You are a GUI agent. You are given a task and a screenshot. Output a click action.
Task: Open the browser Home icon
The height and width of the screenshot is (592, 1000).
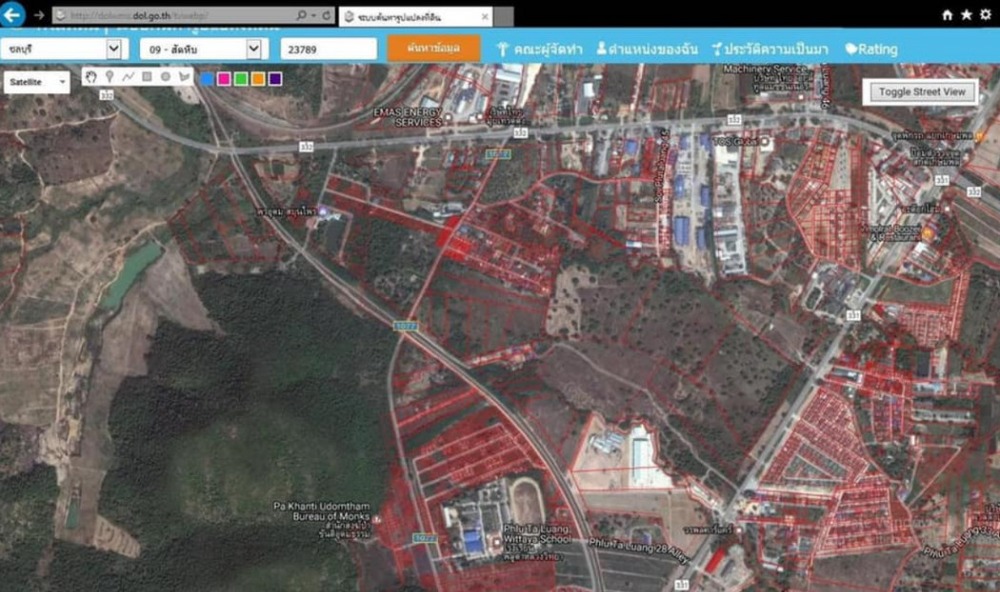947,15
